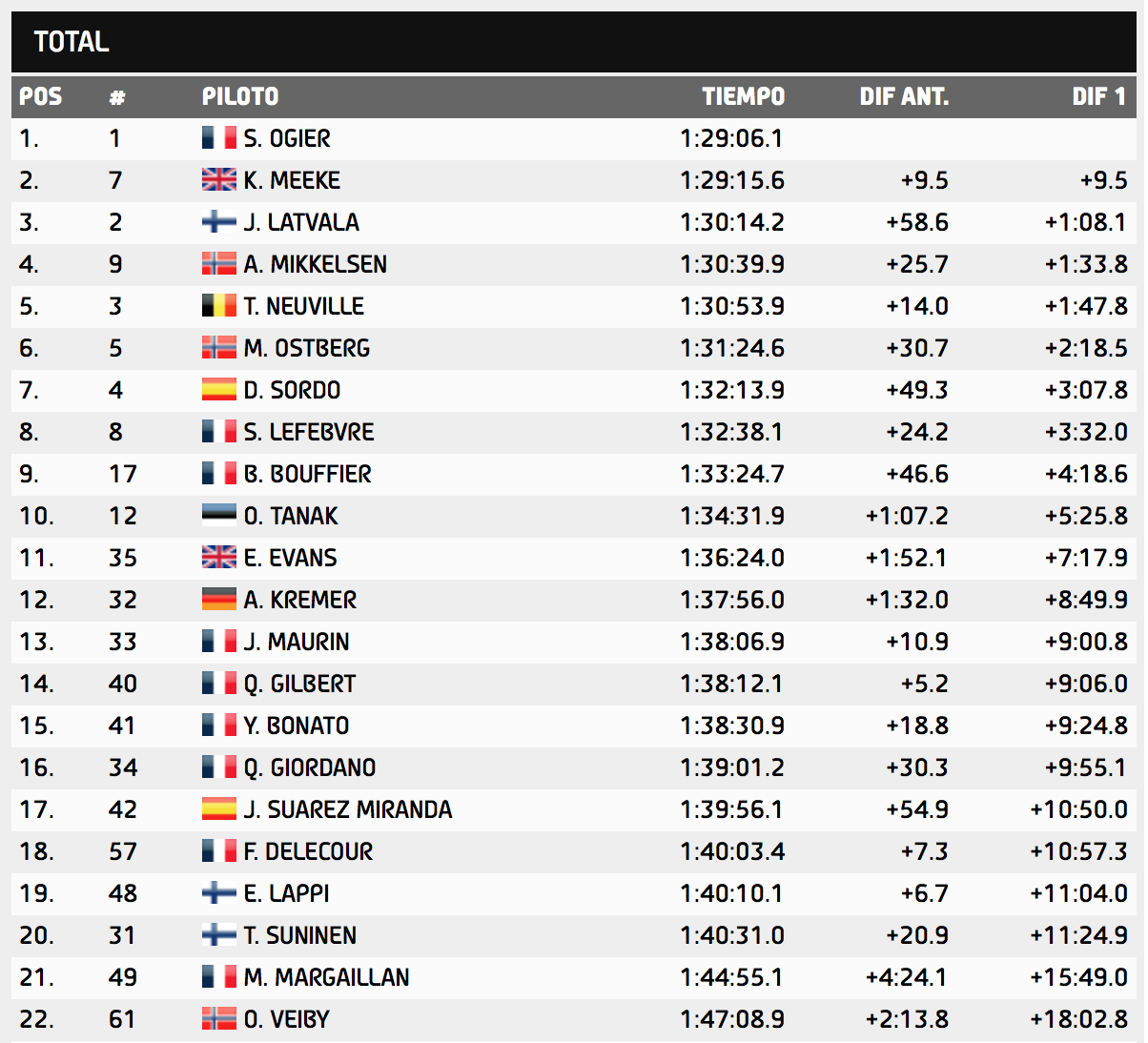The image size is (1148, 1043).
Task: Select driver J. Suarez Miranda
Action: [347, 809]
